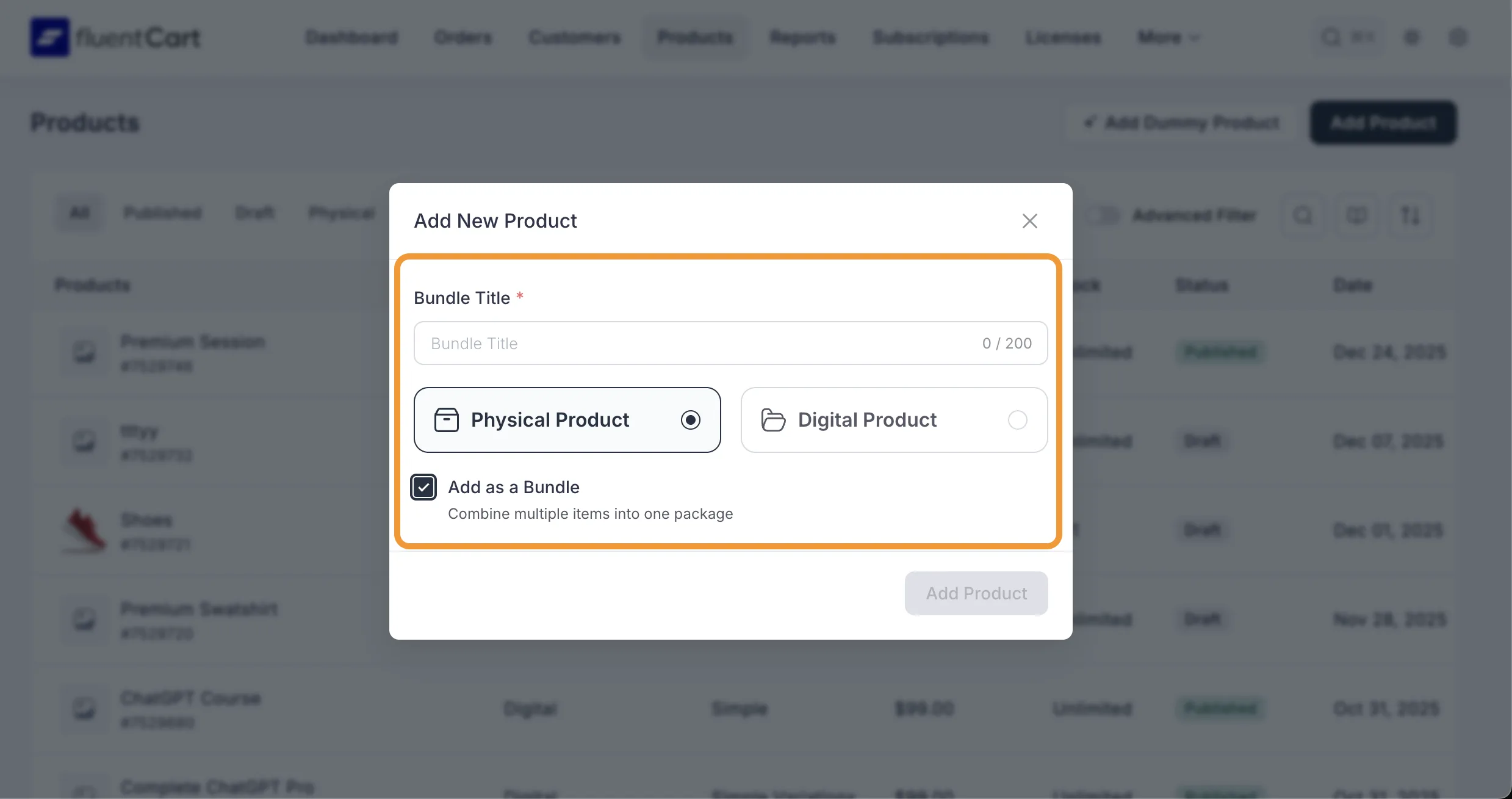Click the sort order icon in product toolbar

pyautogui.click(x=1411, y=215)
